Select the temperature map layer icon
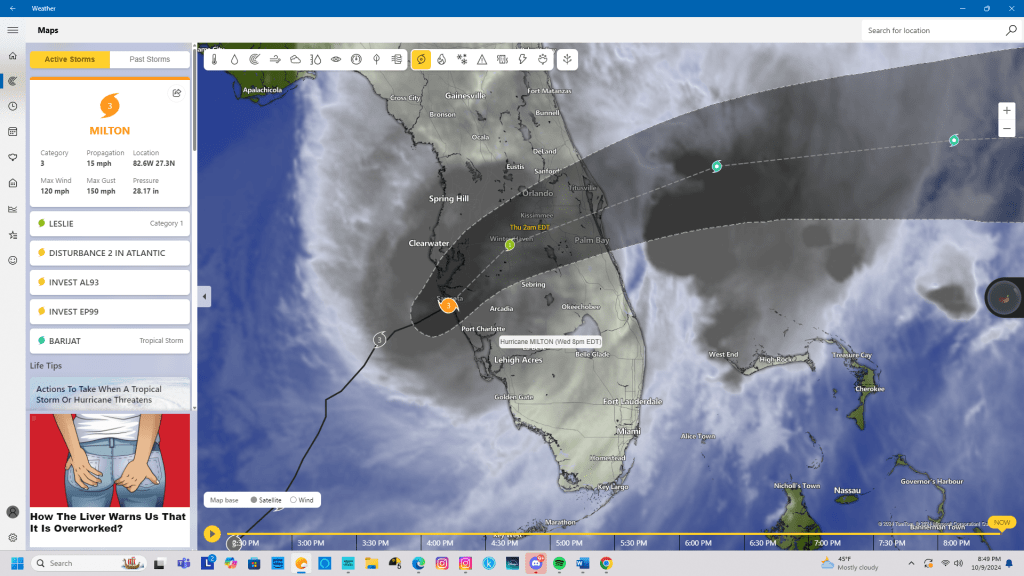This screenshot has width=1024, height=576. (214, 60)
